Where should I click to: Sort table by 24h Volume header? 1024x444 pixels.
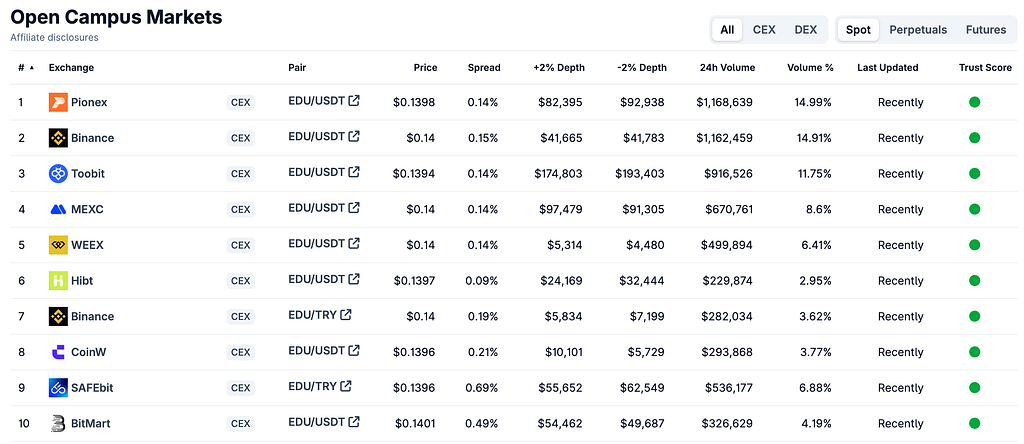coord(727,67)
